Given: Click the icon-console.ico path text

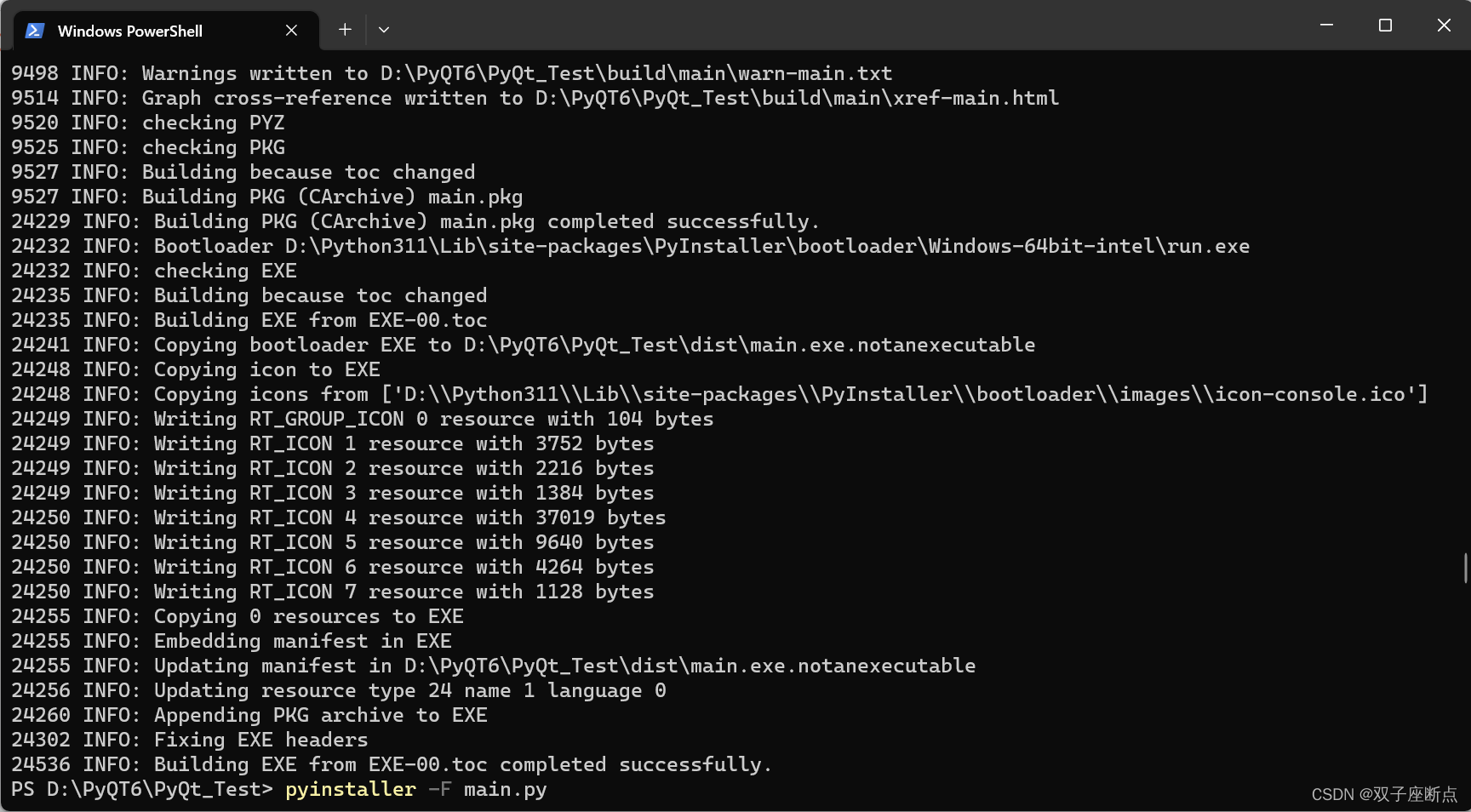Looking at the screenshot, I should click(1309, 394).
